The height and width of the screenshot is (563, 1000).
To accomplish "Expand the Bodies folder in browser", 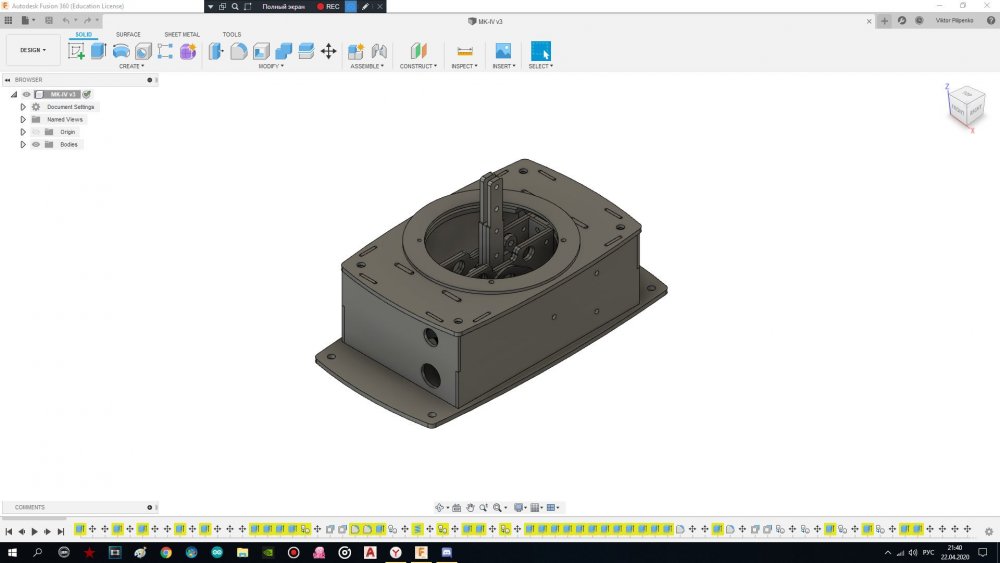I will [23, 144].
